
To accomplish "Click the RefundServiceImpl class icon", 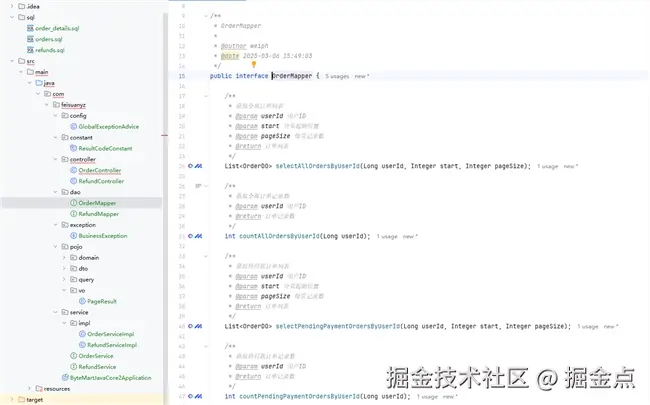I will click(x=82, y=344).
